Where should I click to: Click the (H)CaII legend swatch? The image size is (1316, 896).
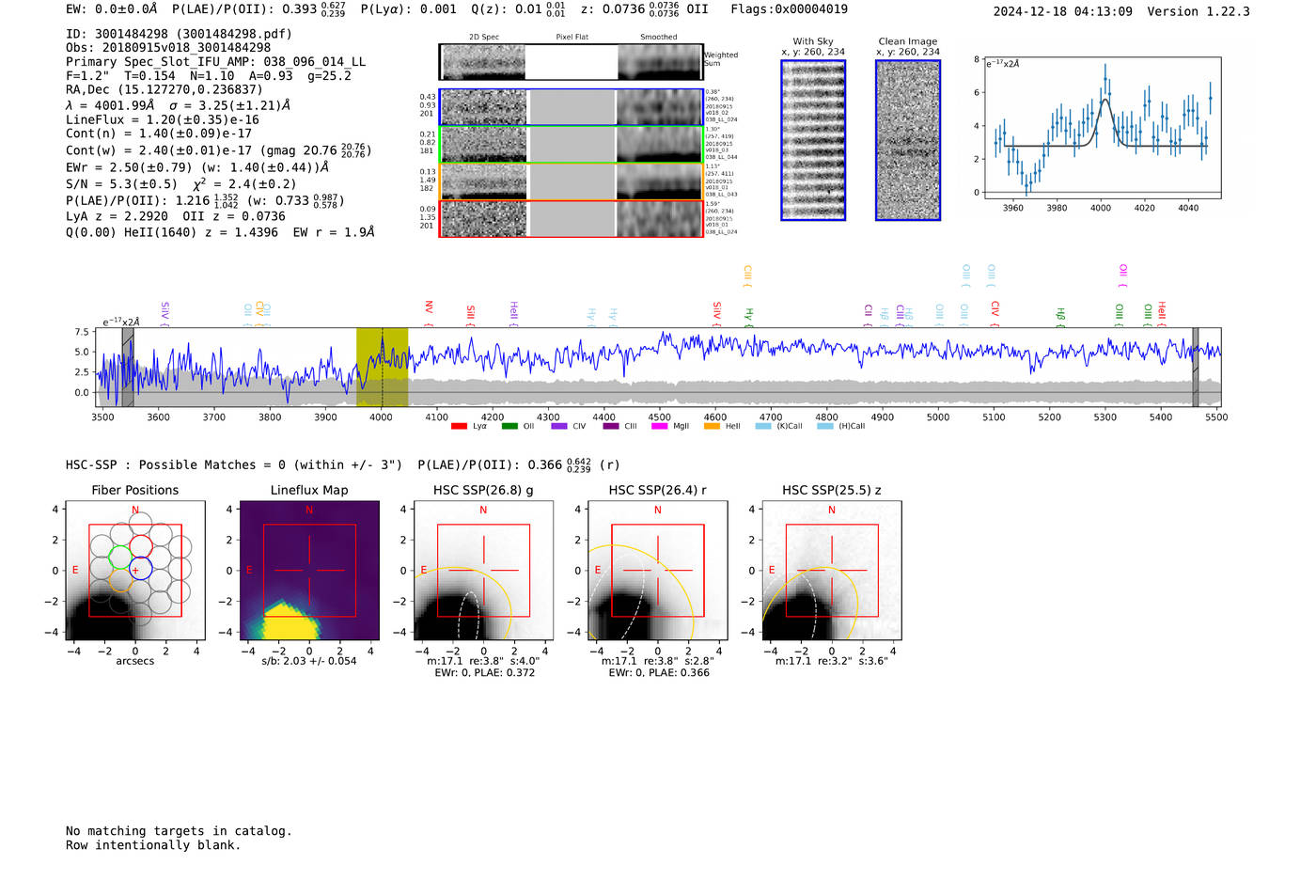coord(825,426)
